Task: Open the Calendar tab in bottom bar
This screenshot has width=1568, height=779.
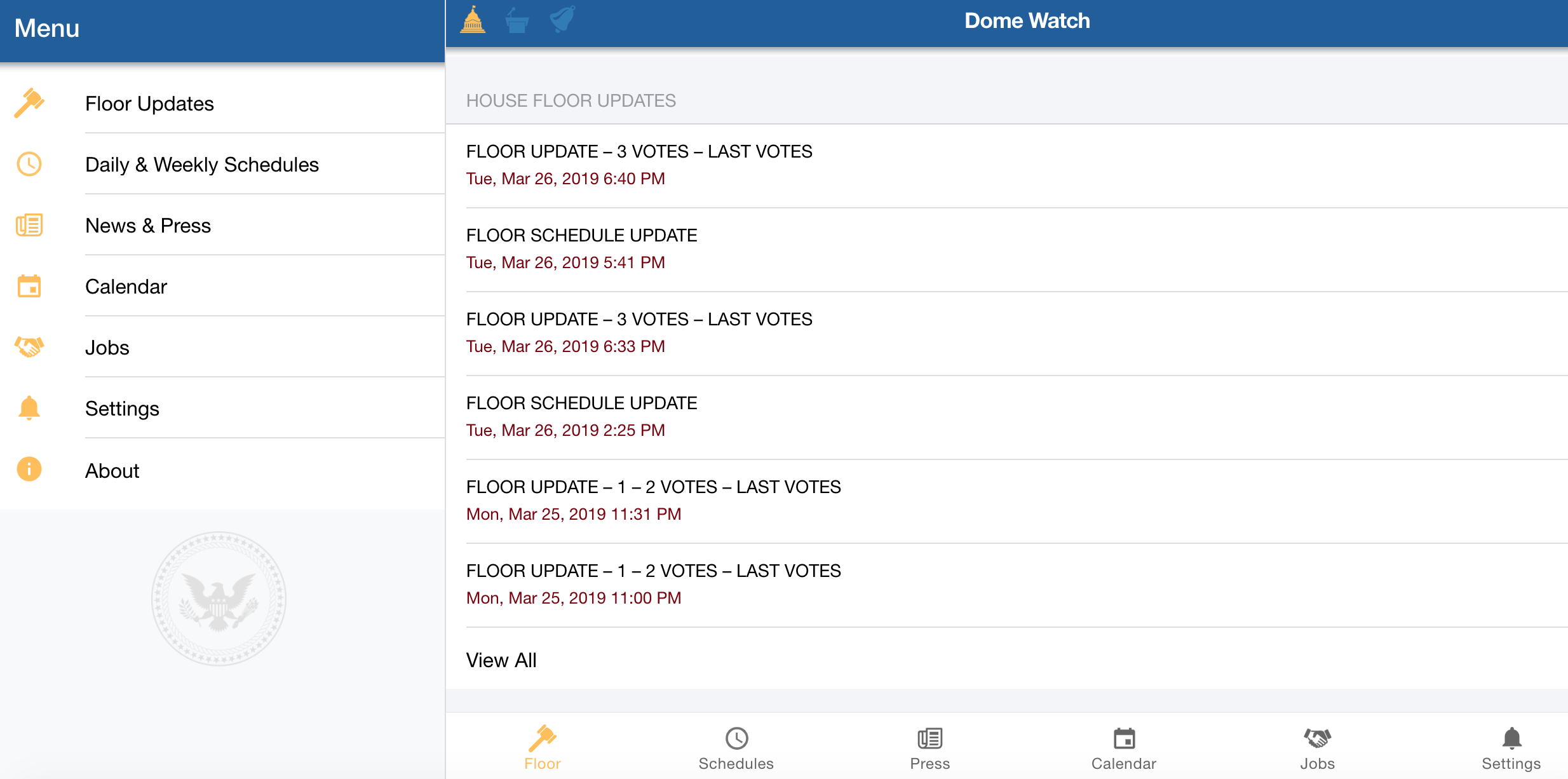Action: click(1123, 748)
